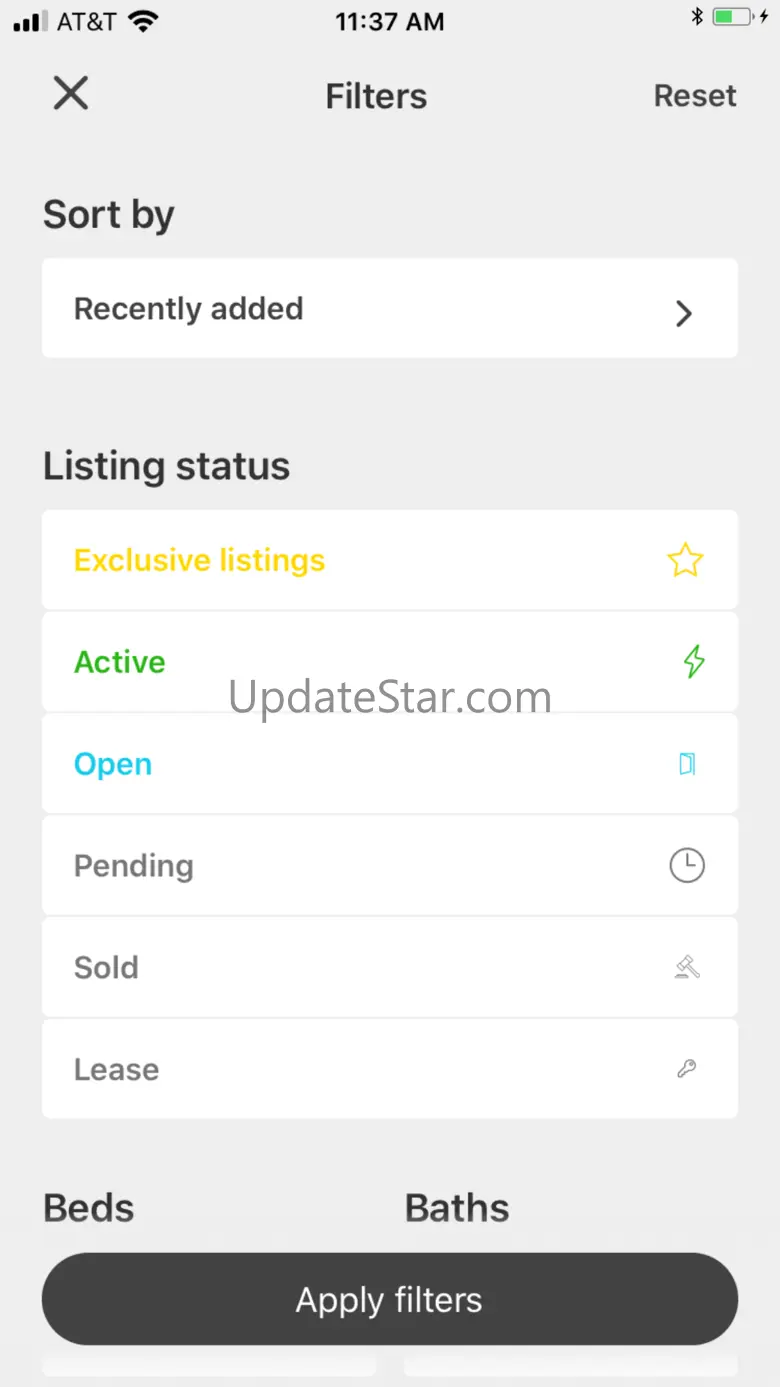The image size is (780, 1387).
Task: Tap the Bluetooth icon in the status bar
Action: tap(697, 17)
